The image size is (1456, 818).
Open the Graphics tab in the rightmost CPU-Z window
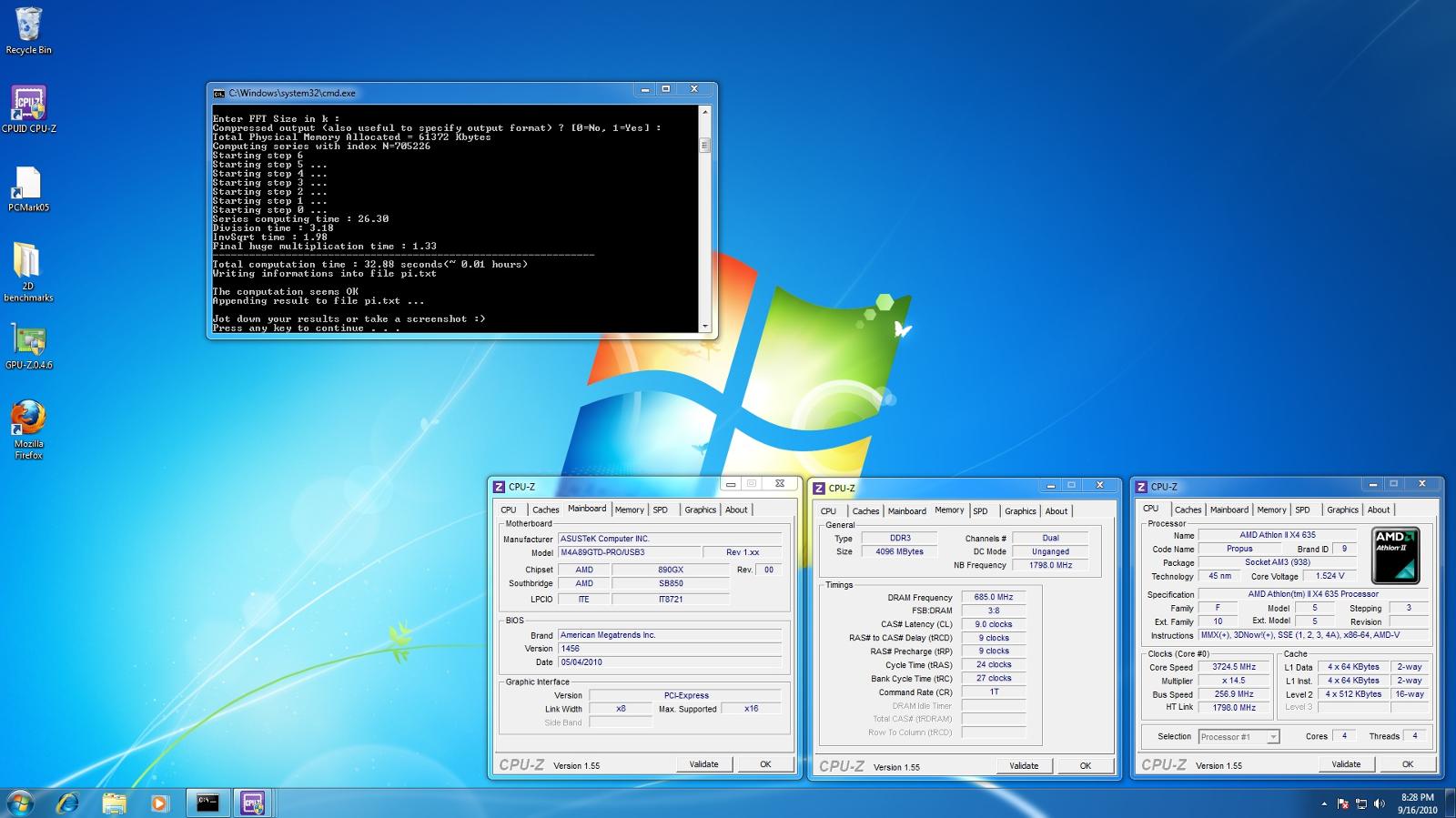pos(1342,510)
